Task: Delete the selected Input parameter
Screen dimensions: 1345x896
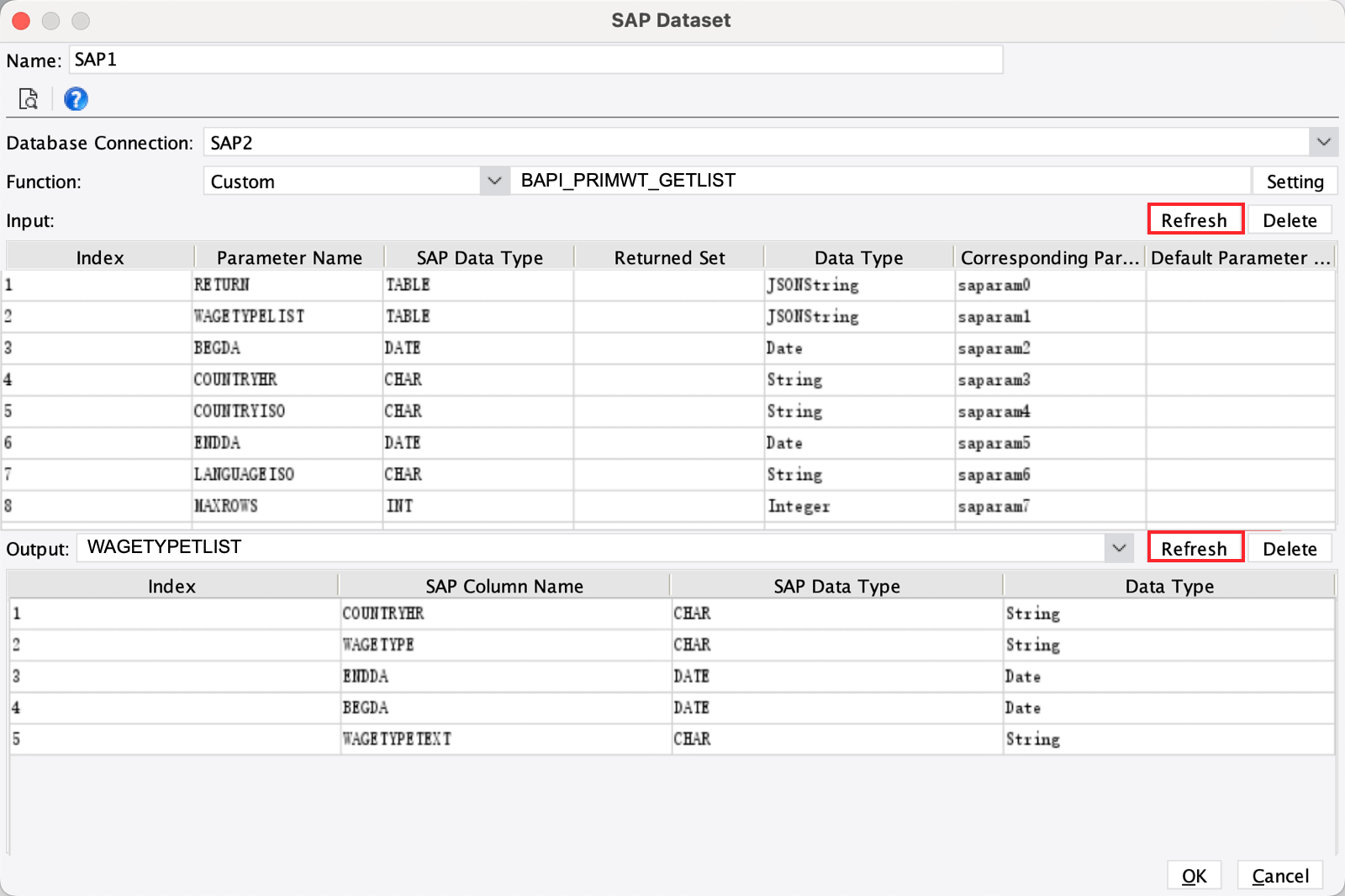Action: (1290, 220)
